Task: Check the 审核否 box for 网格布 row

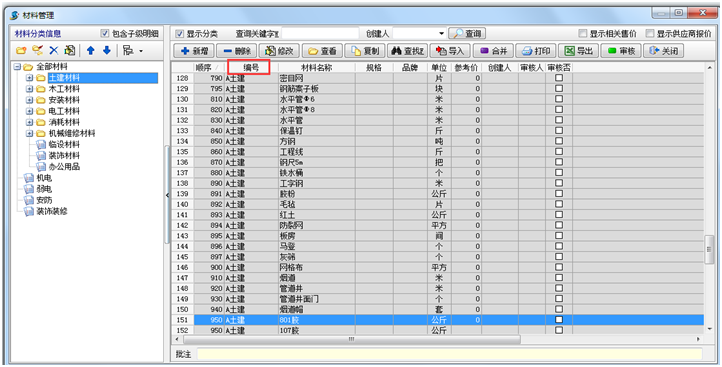Action: [x=559, y=267]
